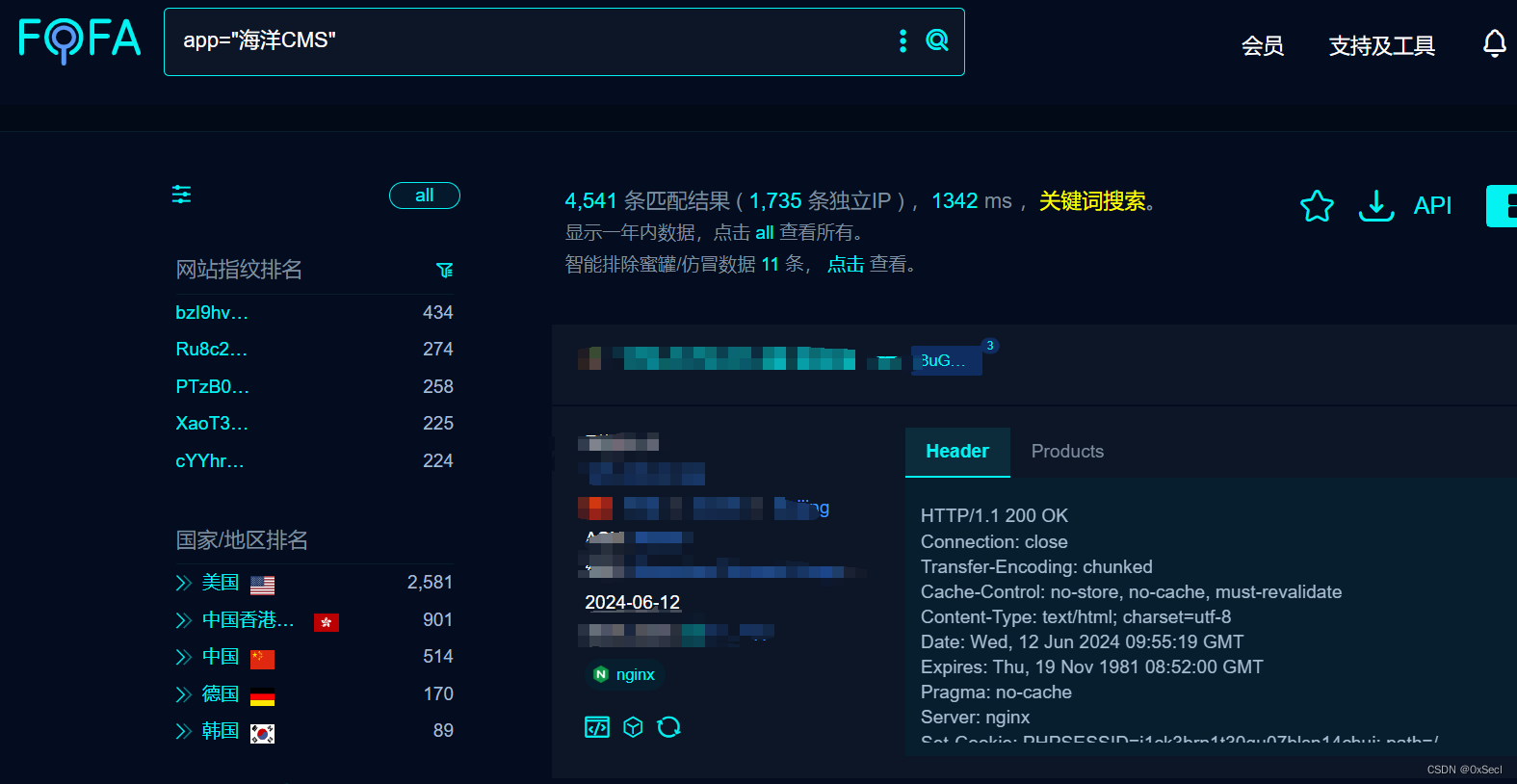Filter results by 中国
The width and height of the screenshot is (1517, 784).
click(x=221, y=657)
